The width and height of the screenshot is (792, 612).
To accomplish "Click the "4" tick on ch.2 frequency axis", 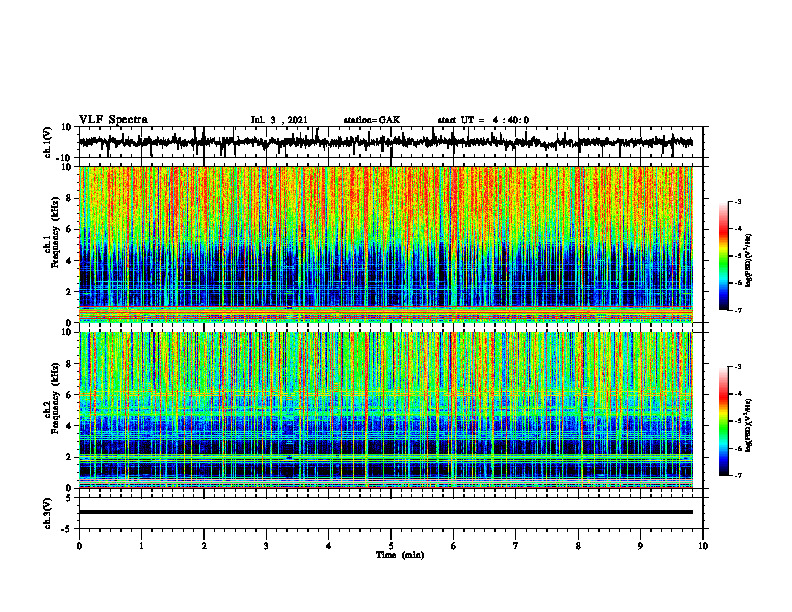I will pyautogui.click(x=69, y=426).
